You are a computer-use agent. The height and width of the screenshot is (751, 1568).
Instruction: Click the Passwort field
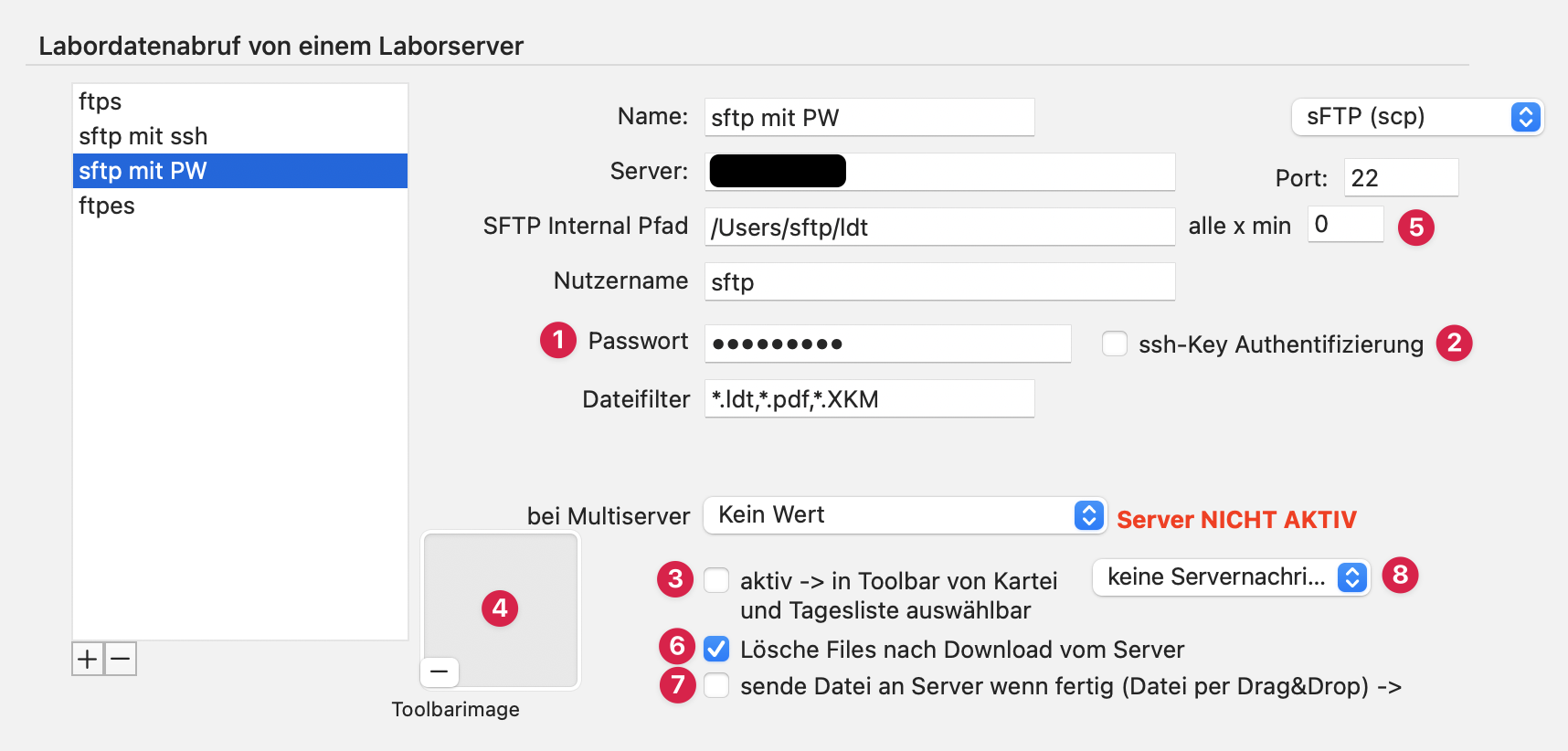(888, 344)
